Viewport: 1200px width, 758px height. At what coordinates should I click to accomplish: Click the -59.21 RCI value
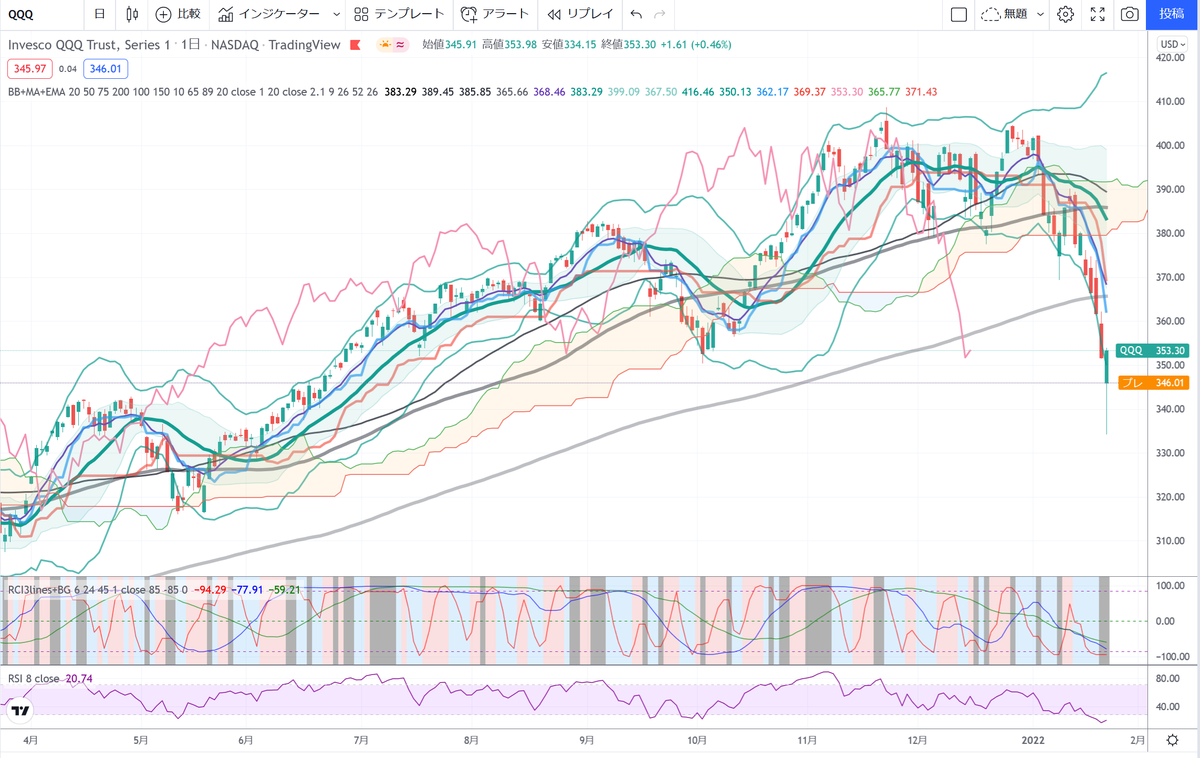pos(285,590)
